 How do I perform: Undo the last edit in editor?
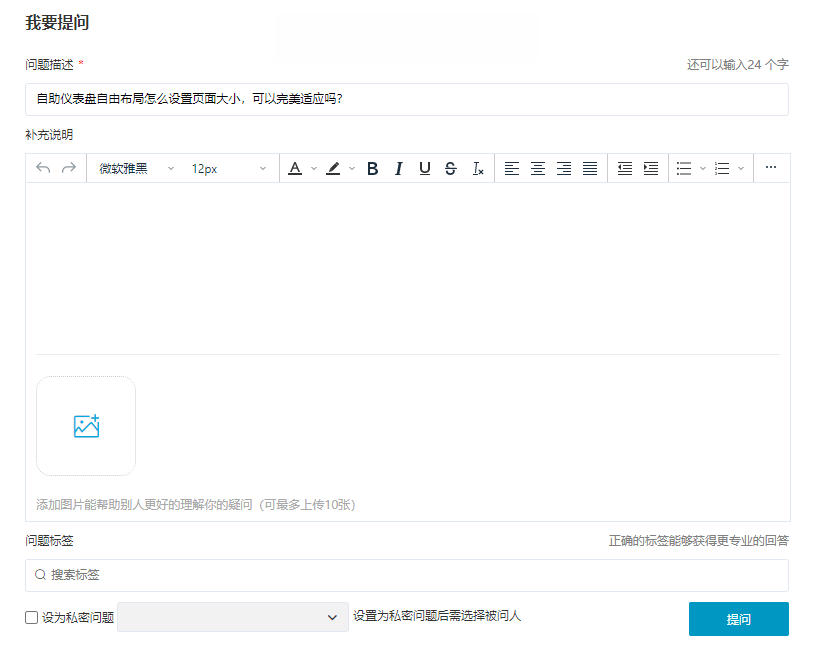point(43,168)
